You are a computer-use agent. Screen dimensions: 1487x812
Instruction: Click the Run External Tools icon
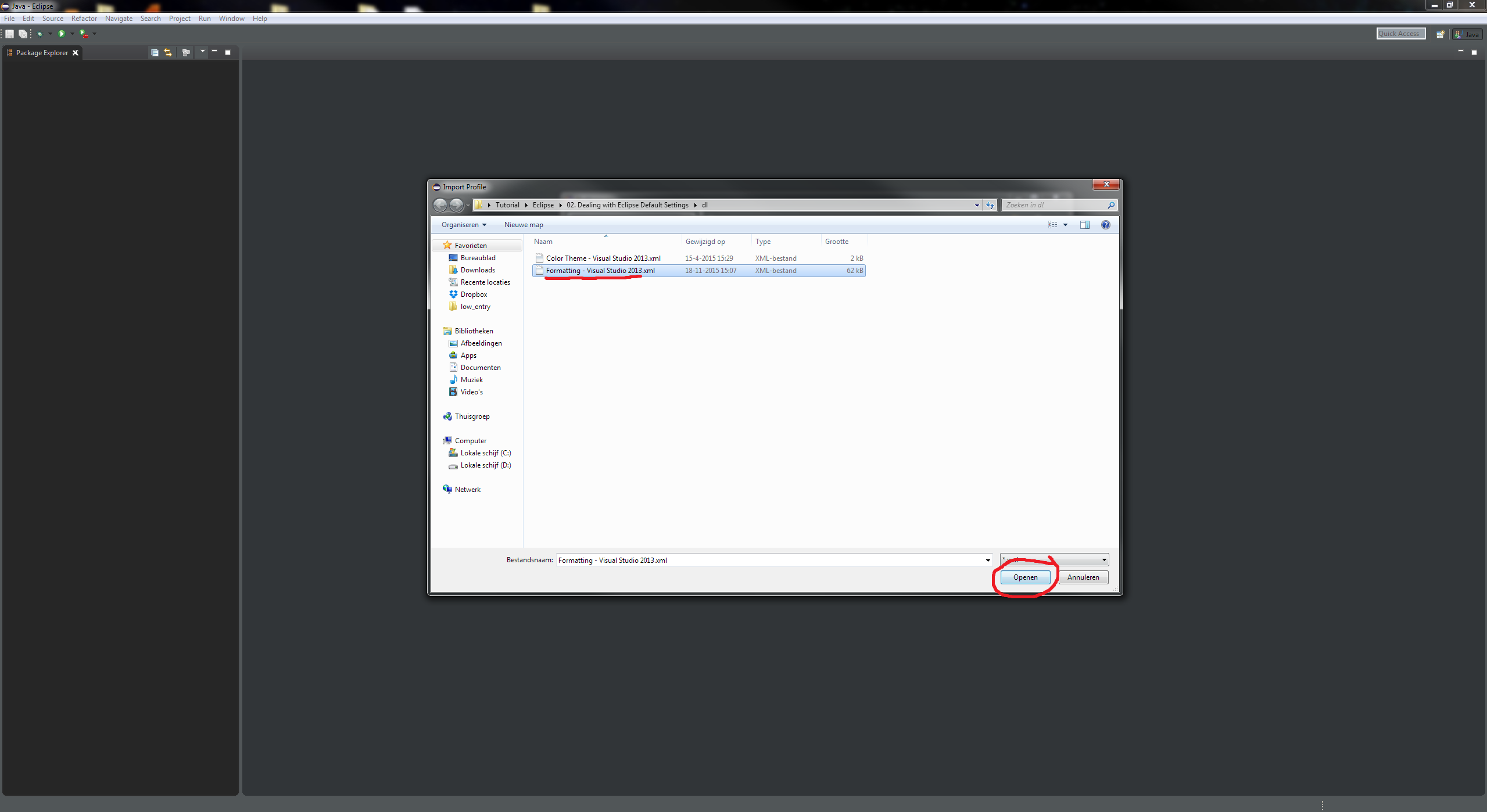coord(85,34)
